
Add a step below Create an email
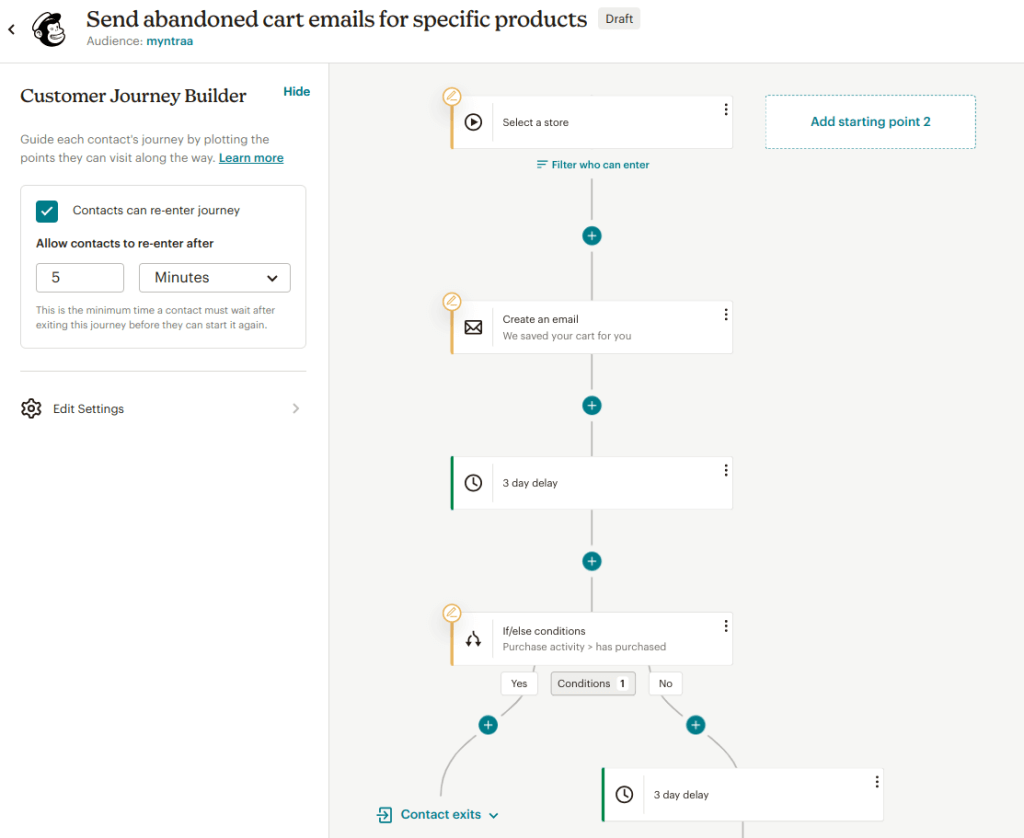pyautogui.click(x=592, y=406)
